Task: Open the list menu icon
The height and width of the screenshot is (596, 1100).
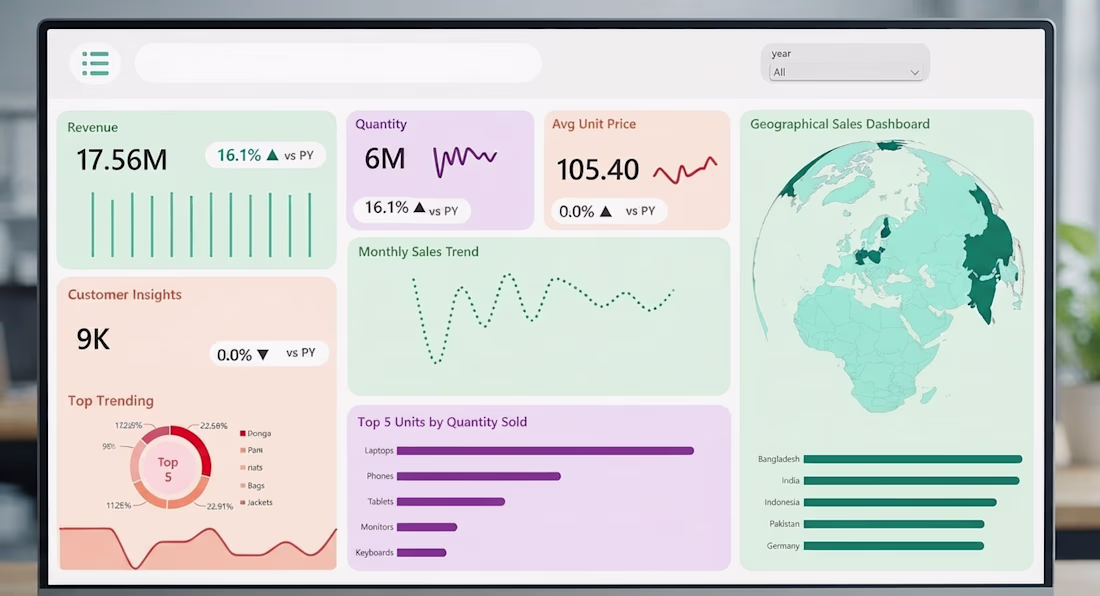Action: (x=95, y=63)
